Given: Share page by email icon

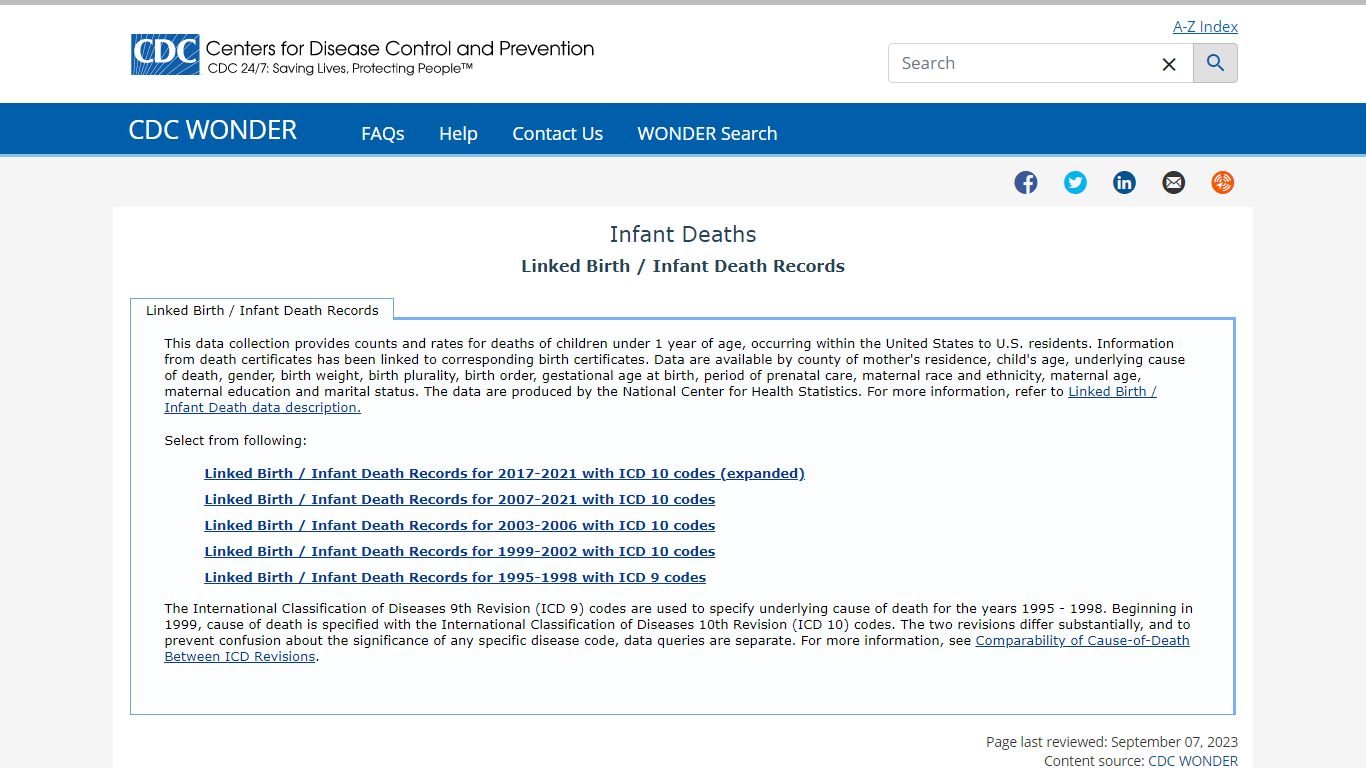Looking at the screenshot, I should tap(1173, 182).
